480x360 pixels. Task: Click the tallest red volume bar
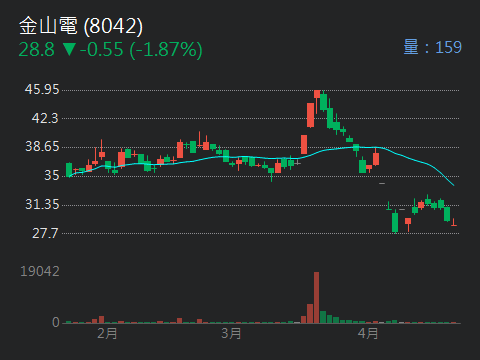pyautogui.click(x=316, y=298)
